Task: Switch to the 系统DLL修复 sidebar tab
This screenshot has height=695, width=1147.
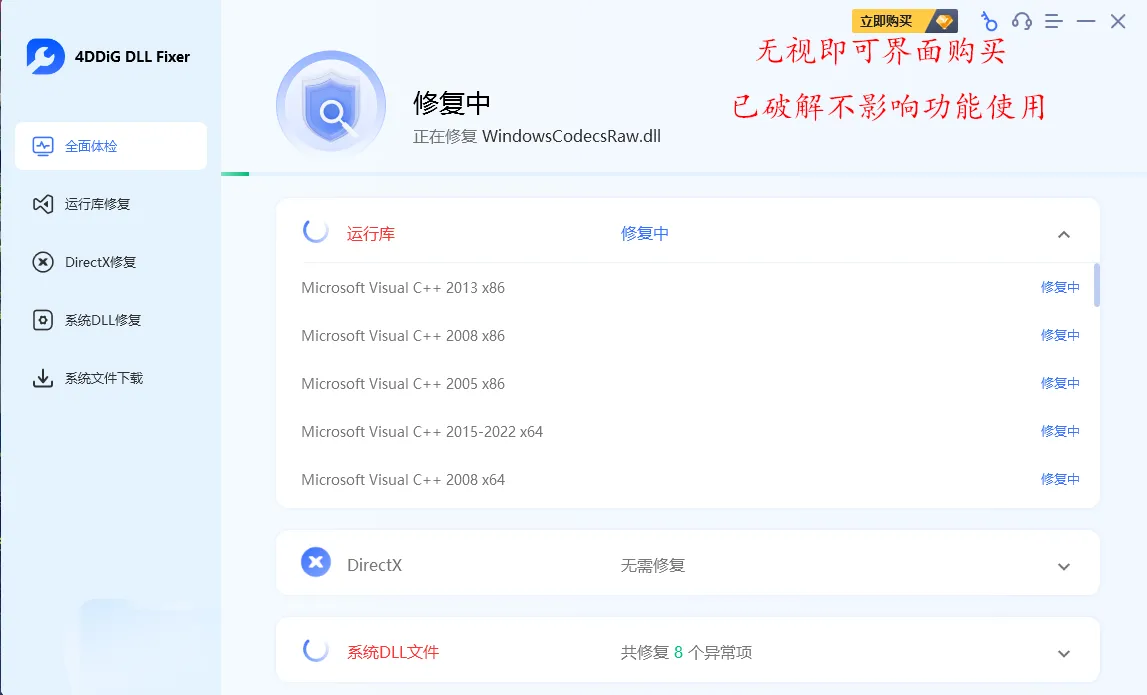Action: pos(111,320)
